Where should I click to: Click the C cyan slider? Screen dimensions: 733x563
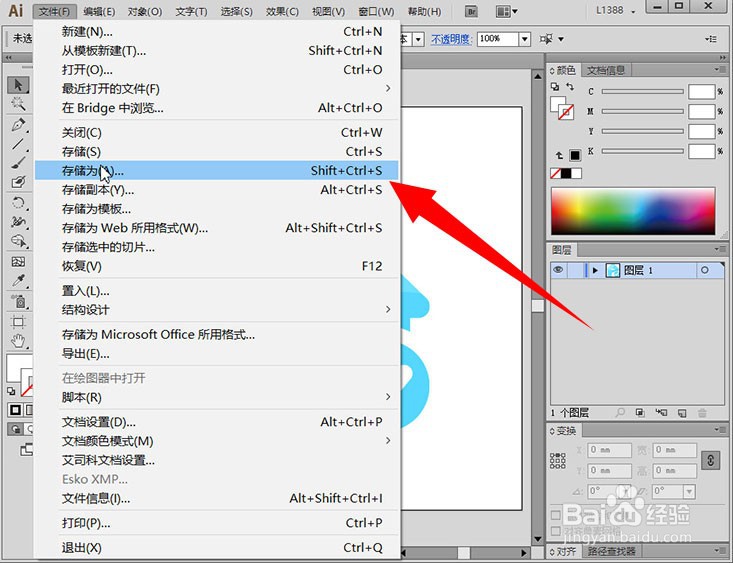(x=642, y=91)
